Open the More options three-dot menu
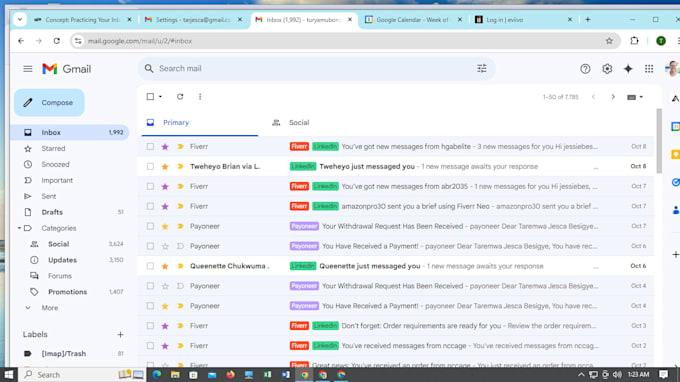680x382 pixels. point(200,97)
